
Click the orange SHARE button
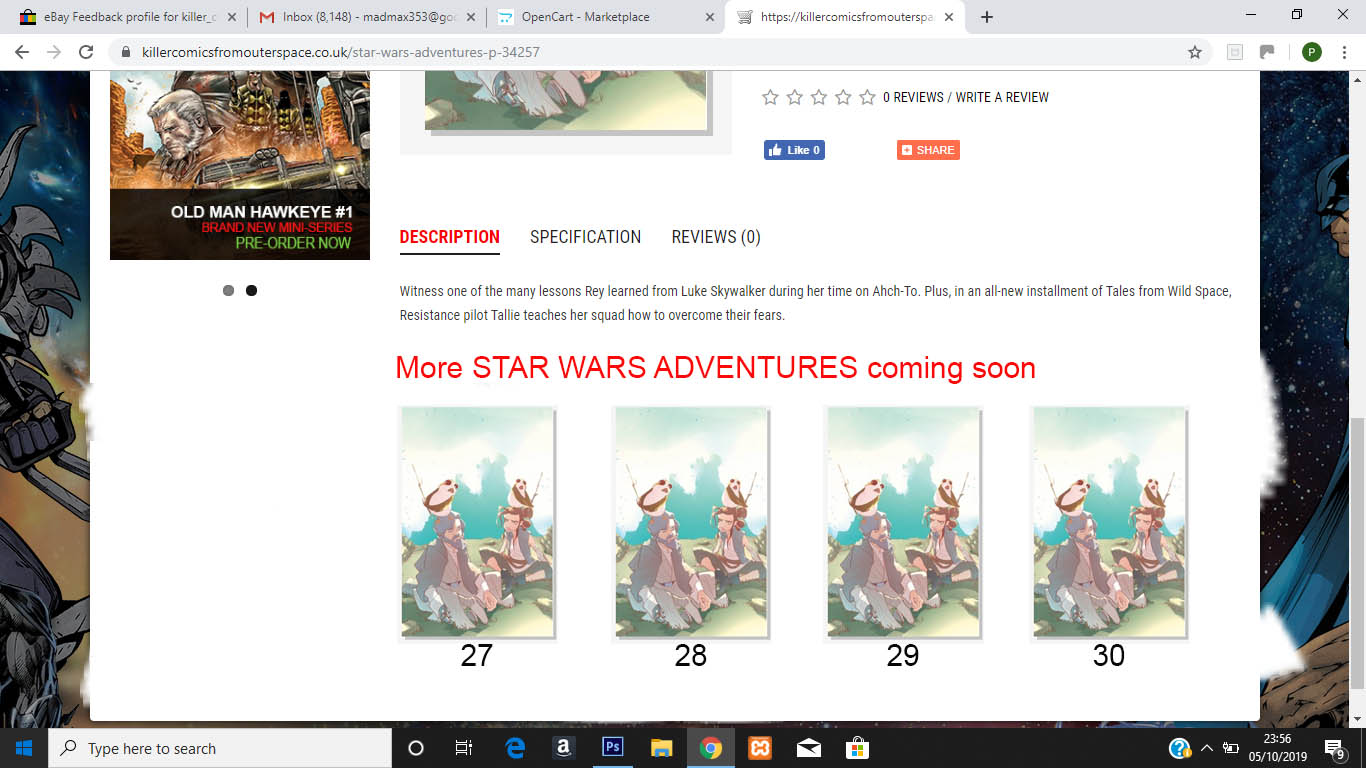click(928, 150)
